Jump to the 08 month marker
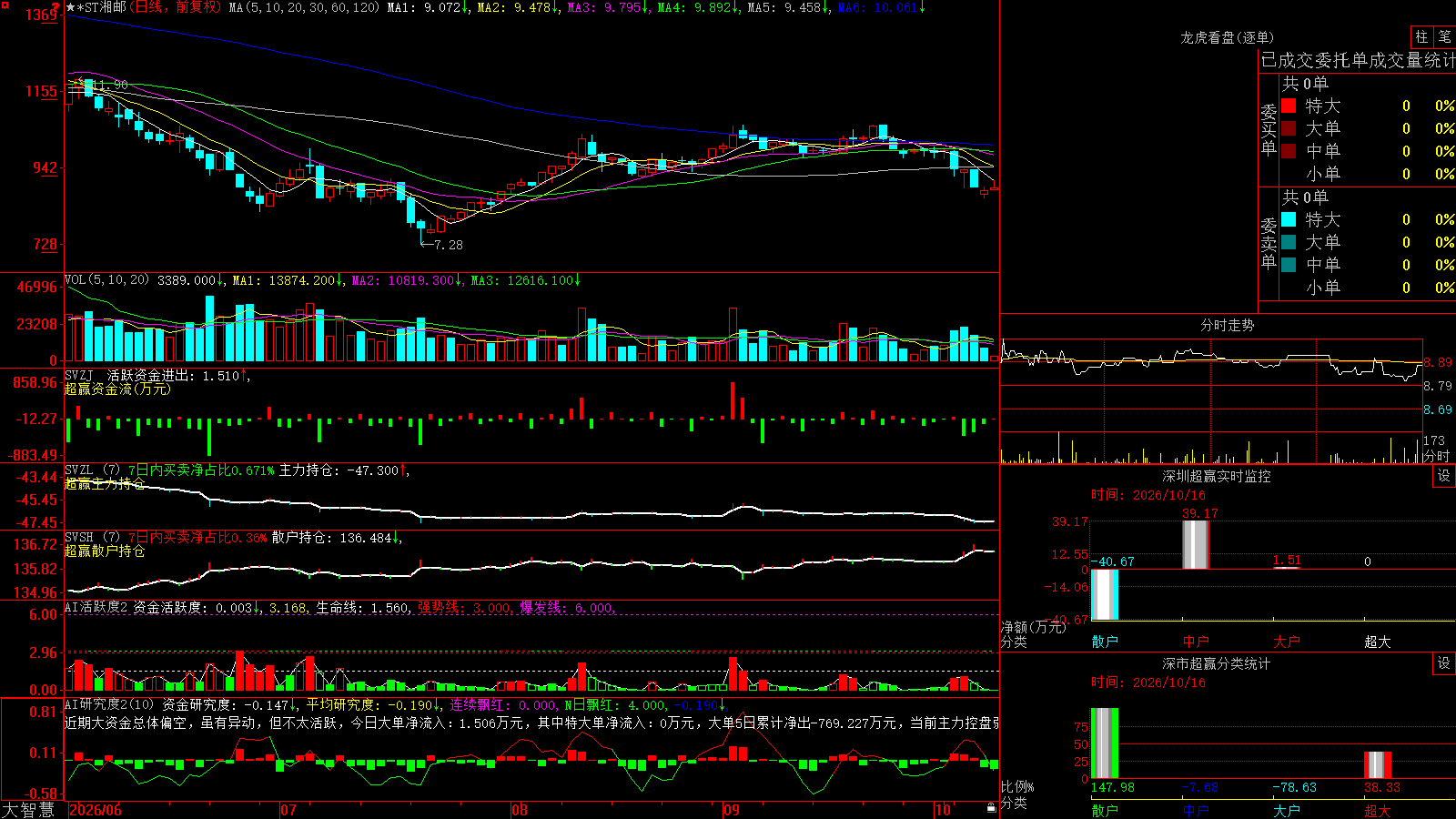Viewport: 1456px width, 819px height. (x=520, y=810)
